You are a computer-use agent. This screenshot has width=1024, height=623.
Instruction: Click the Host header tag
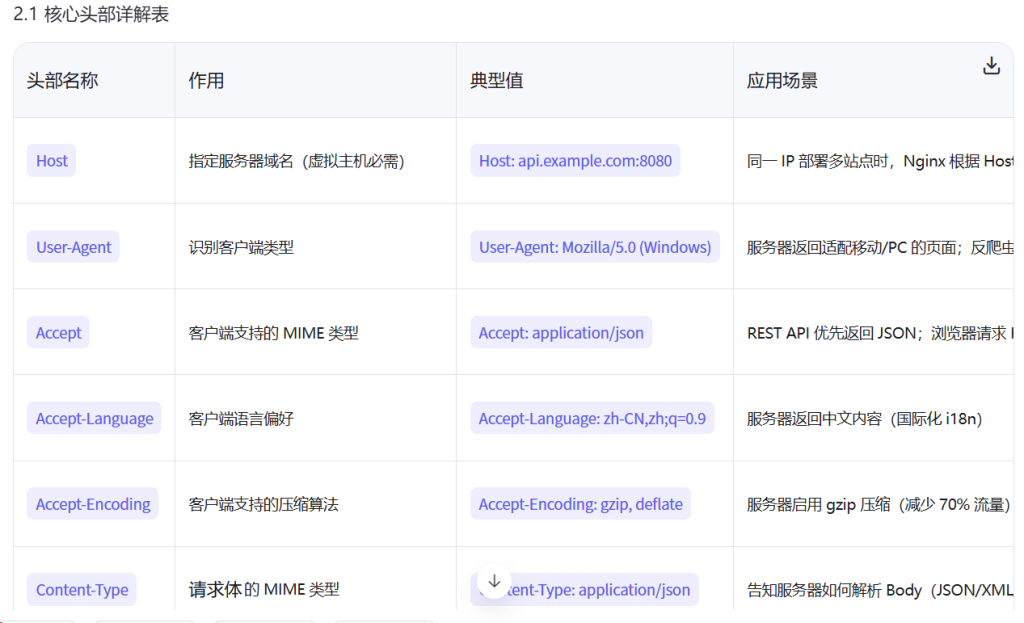pyautogui.click(x=52, y=161)
